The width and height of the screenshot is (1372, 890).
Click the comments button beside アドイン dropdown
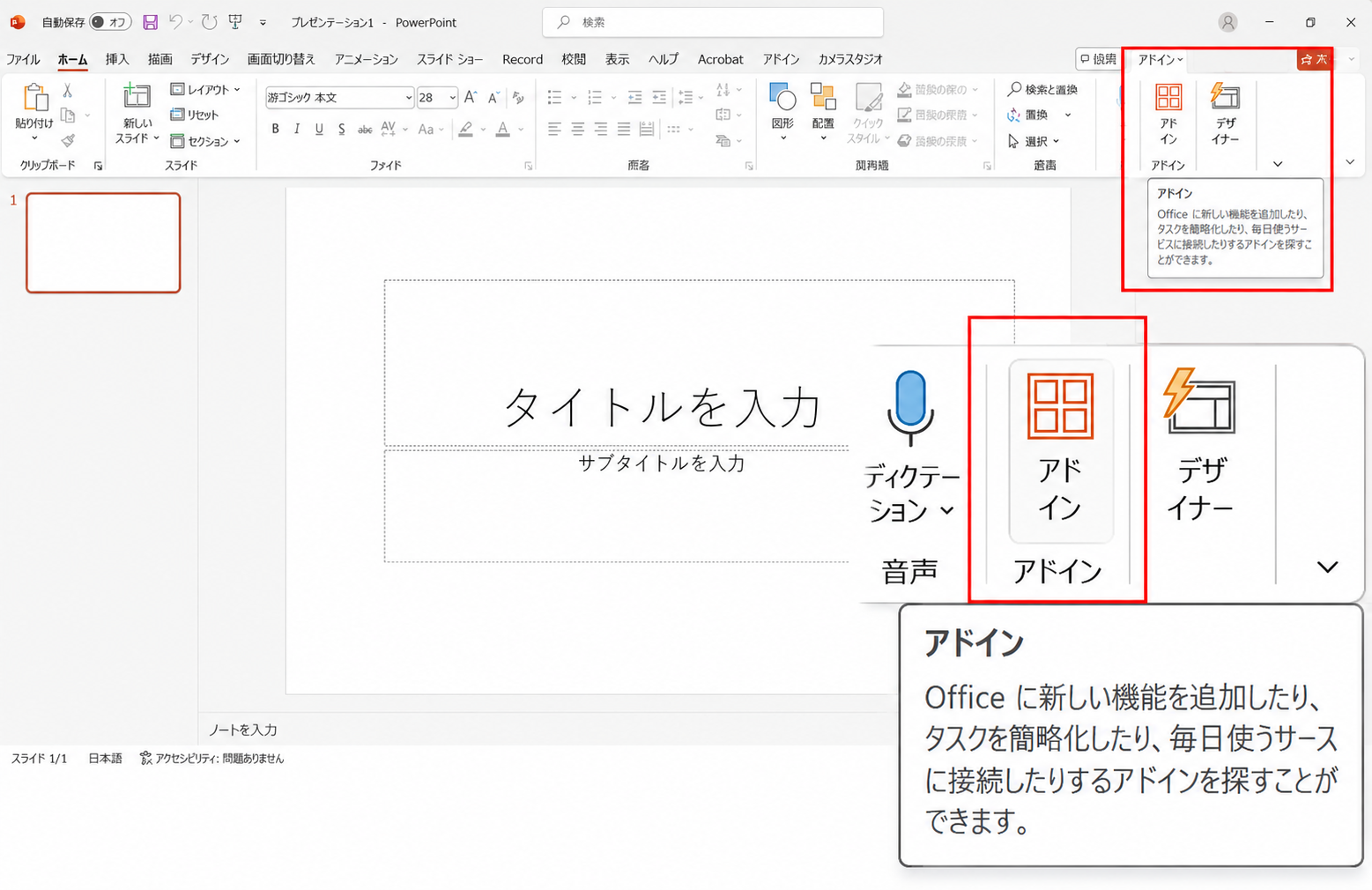(1098, 59)
